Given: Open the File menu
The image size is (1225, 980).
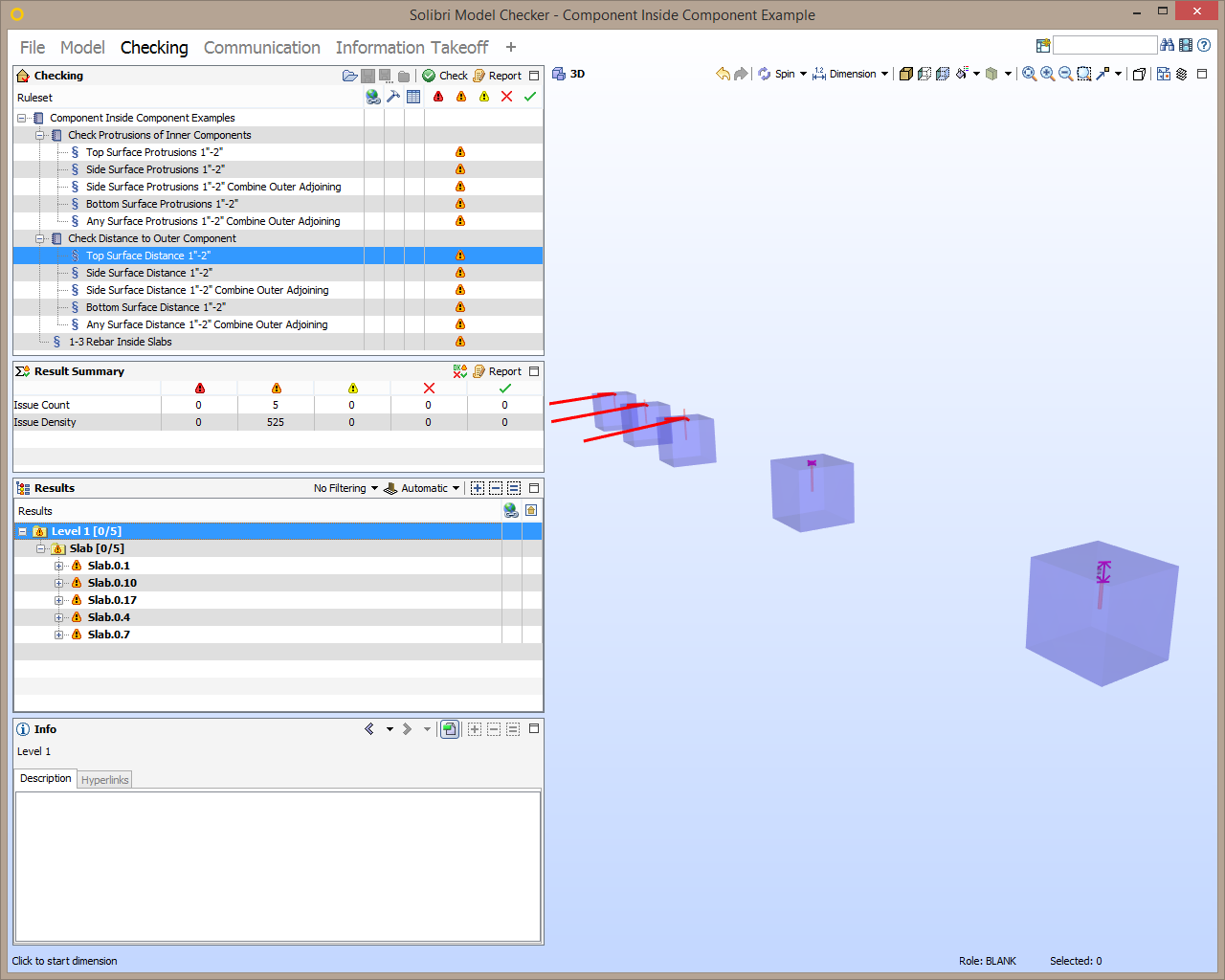Looking at the screenshot, I should [x=33, y=47].
